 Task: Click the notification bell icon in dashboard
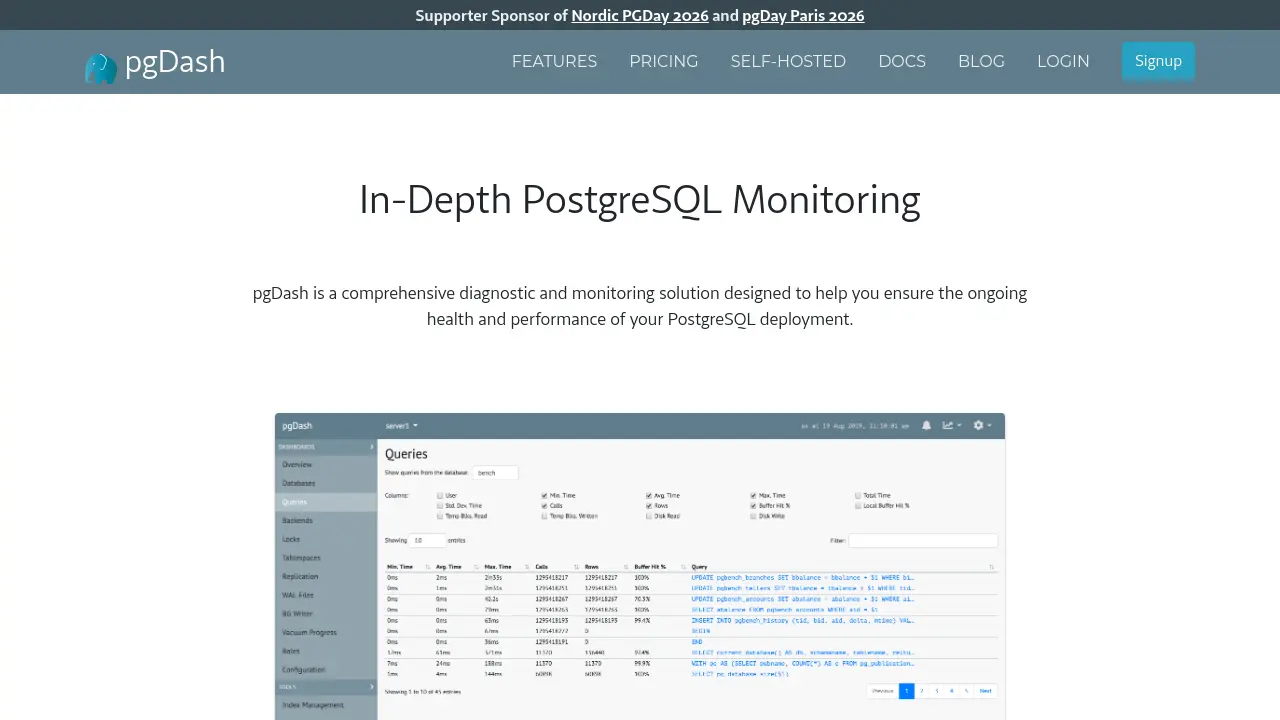click(926, 425)
